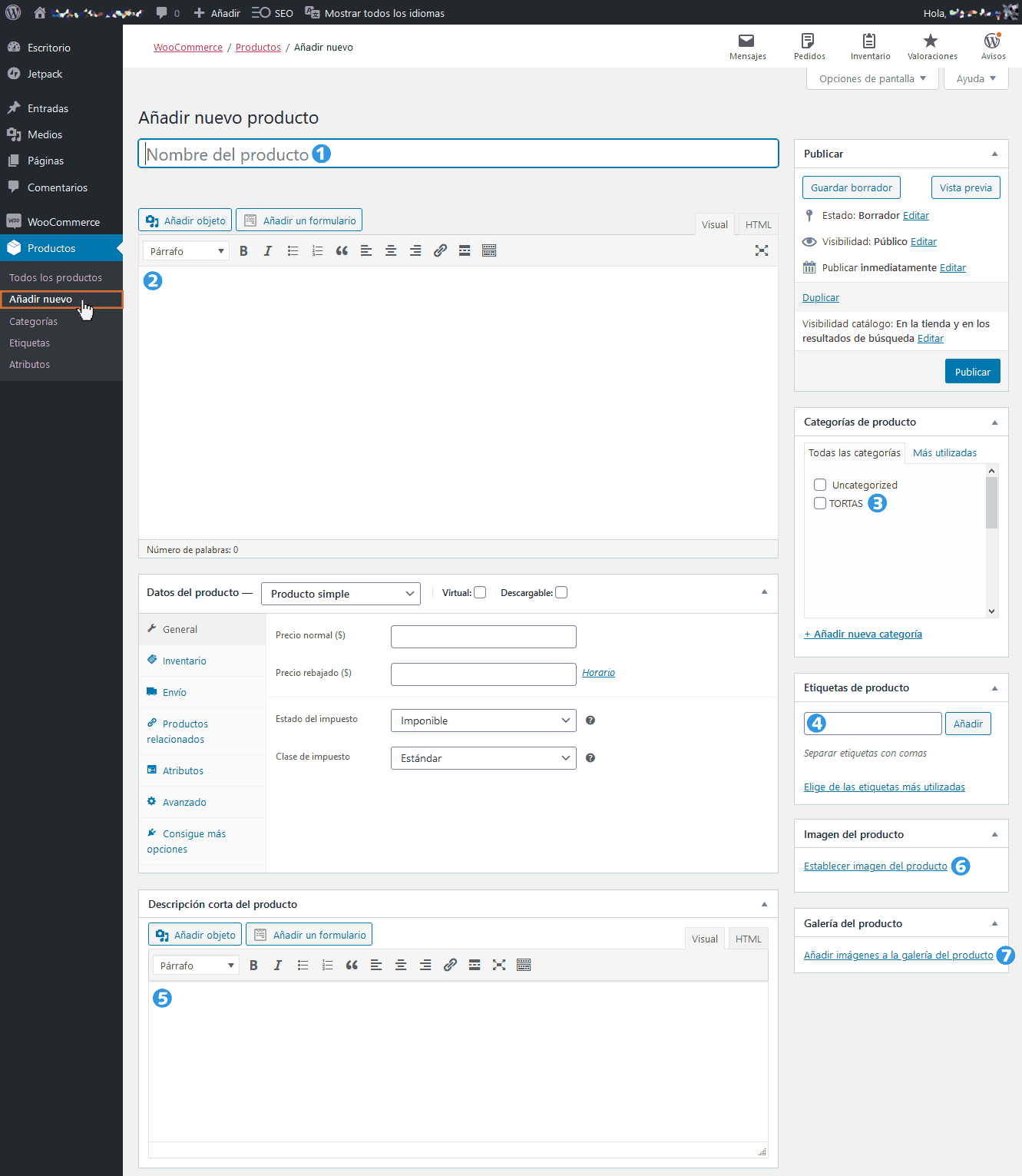This screenshot has width=1022, height=1176.
Task: Check the Uncategorized category checkbox
Action: pyautogui.click(x=819, y=485)
